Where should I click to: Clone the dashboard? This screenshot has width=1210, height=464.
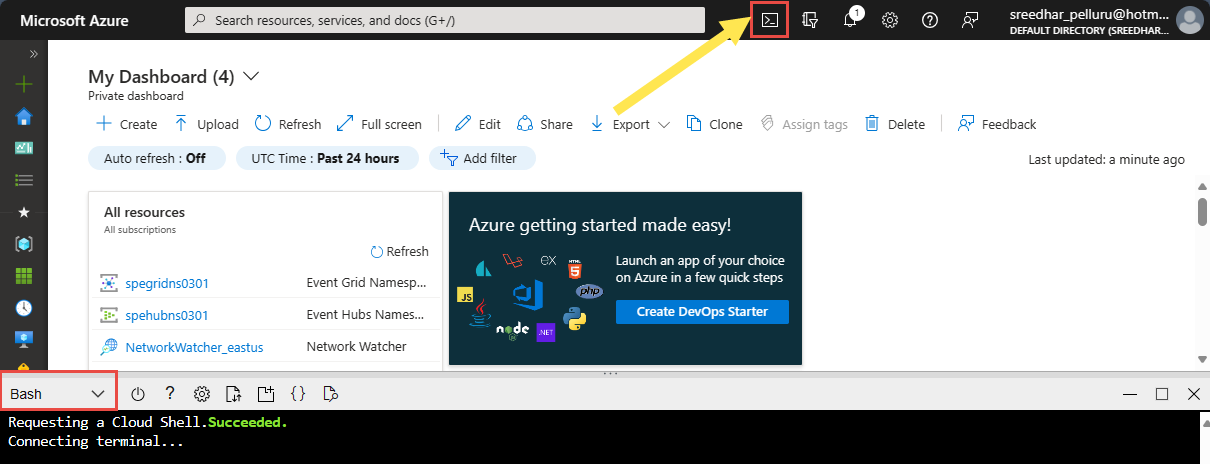pyautogui.click(x=714, y=124)
